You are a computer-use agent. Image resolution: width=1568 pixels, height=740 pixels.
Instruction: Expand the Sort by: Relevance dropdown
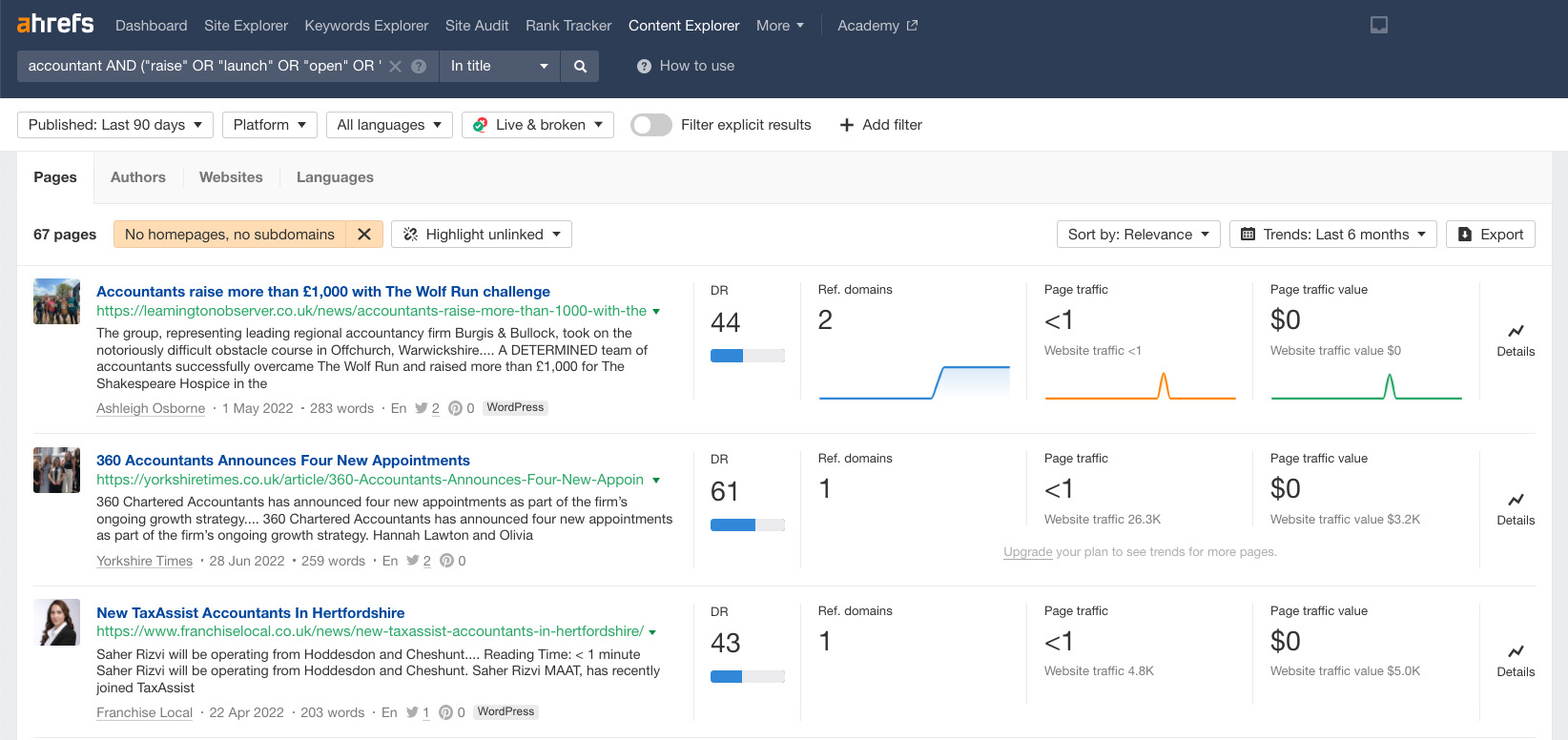click(1138, 235)
